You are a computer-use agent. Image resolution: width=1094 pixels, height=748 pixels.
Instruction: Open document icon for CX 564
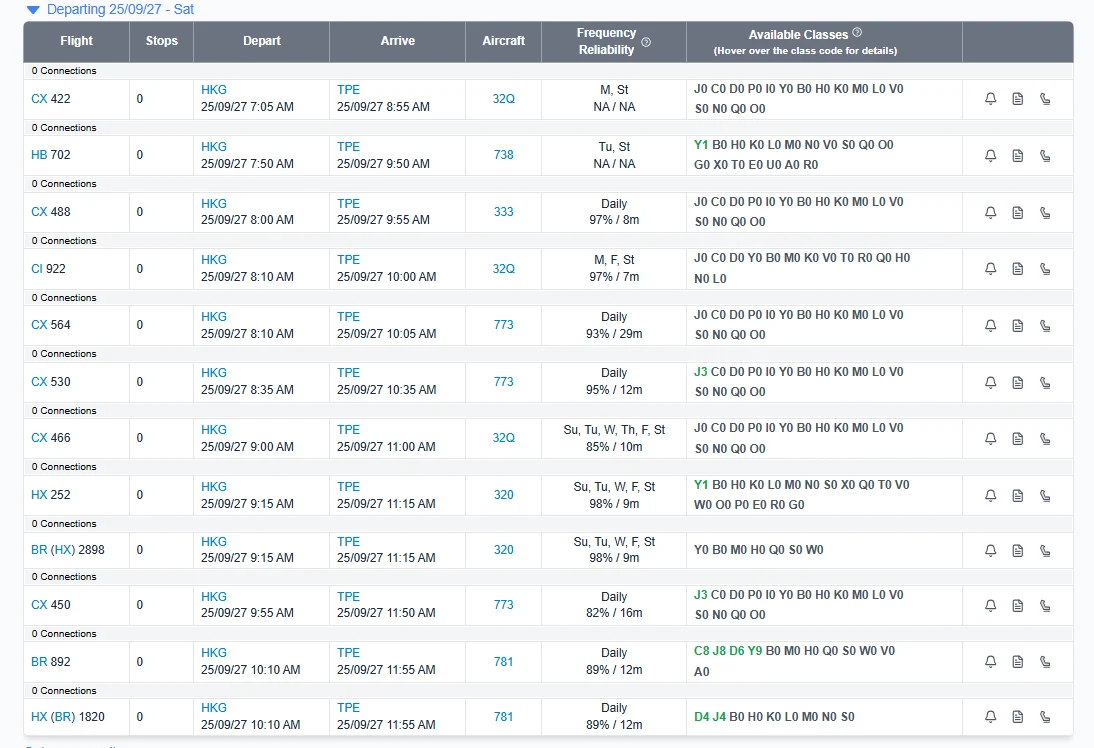1017,326
